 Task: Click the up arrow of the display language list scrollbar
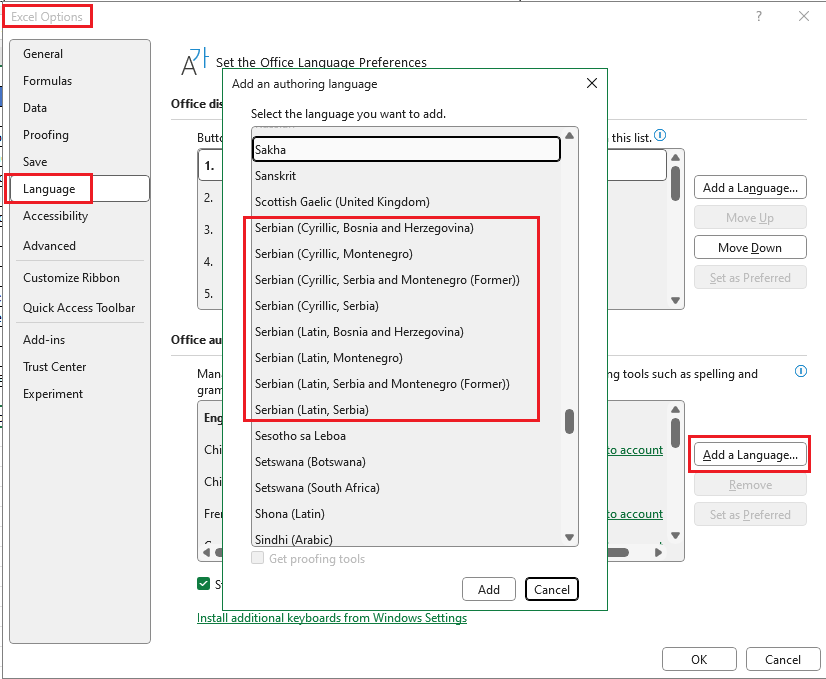click(675, 158)
